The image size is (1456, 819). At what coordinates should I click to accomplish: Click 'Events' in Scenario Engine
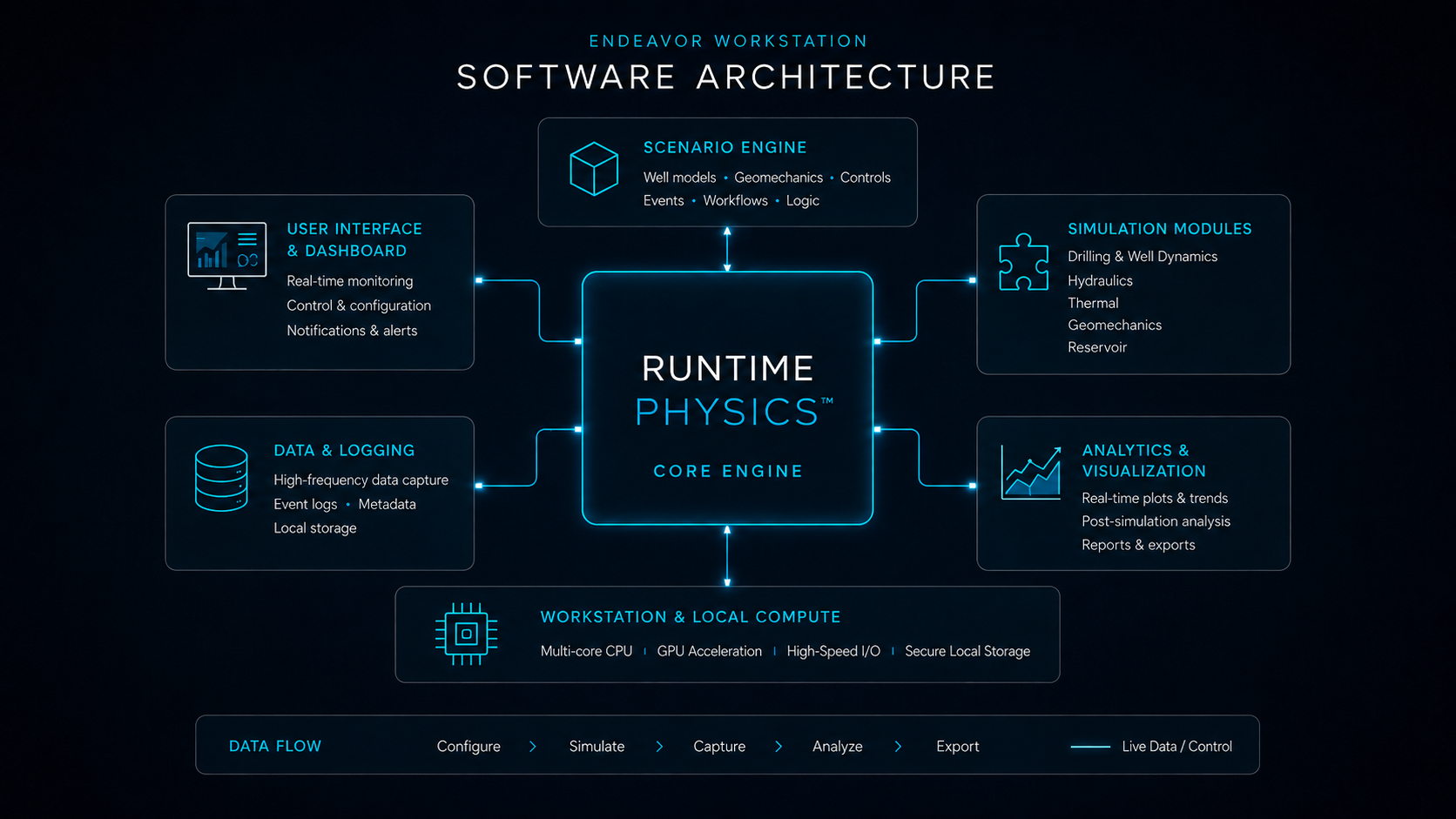664,201
